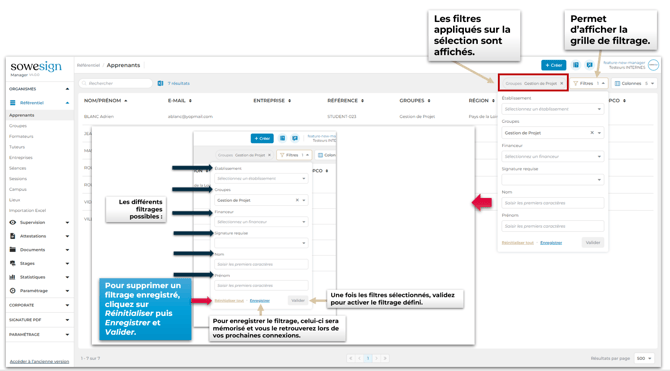670x371 pixels.
Task: Click the user avatar circle beside Testeurs INTERNES
Action: [653, 65]
